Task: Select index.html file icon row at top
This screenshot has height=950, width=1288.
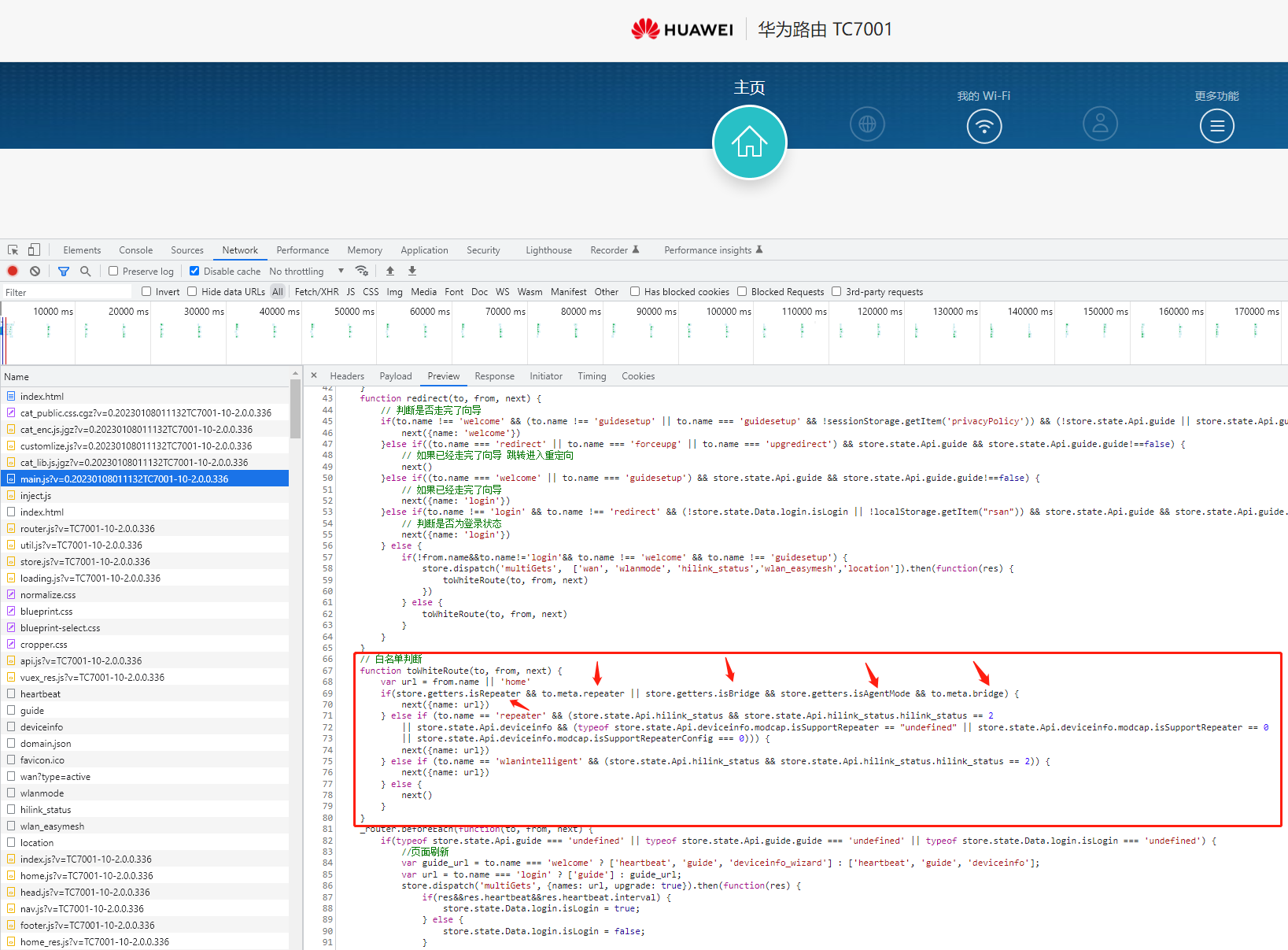Action: (x=11, y=396)
